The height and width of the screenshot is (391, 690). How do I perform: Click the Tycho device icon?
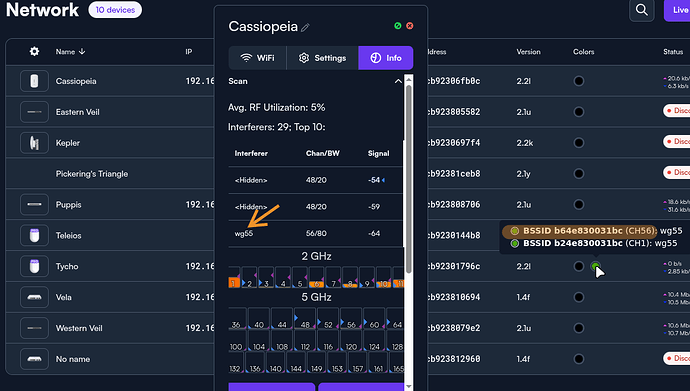[34, 266]
